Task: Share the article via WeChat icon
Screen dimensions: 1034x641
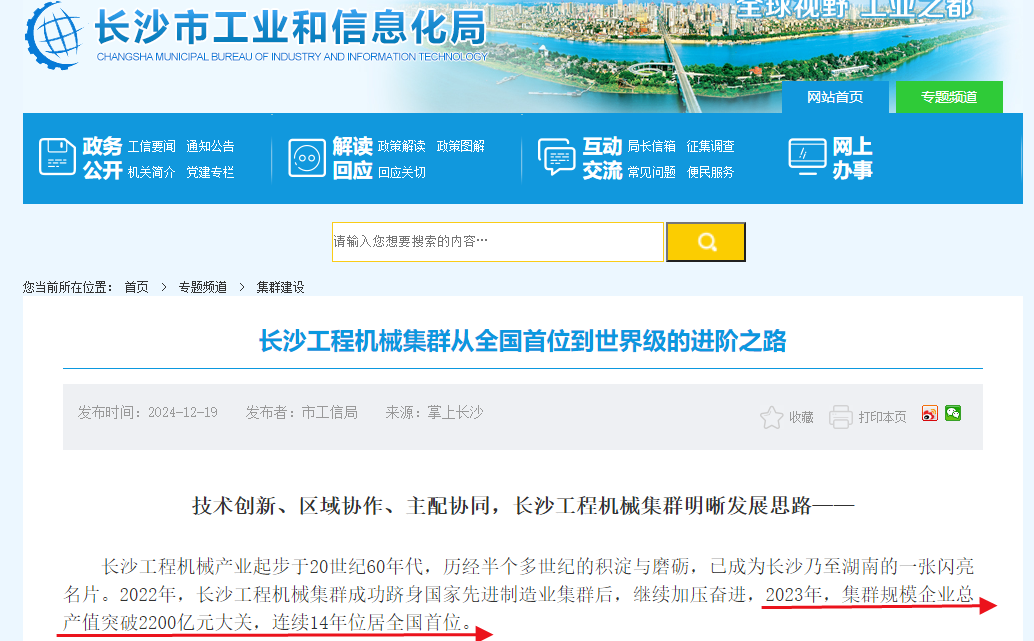Action: [x=953, y=413]
